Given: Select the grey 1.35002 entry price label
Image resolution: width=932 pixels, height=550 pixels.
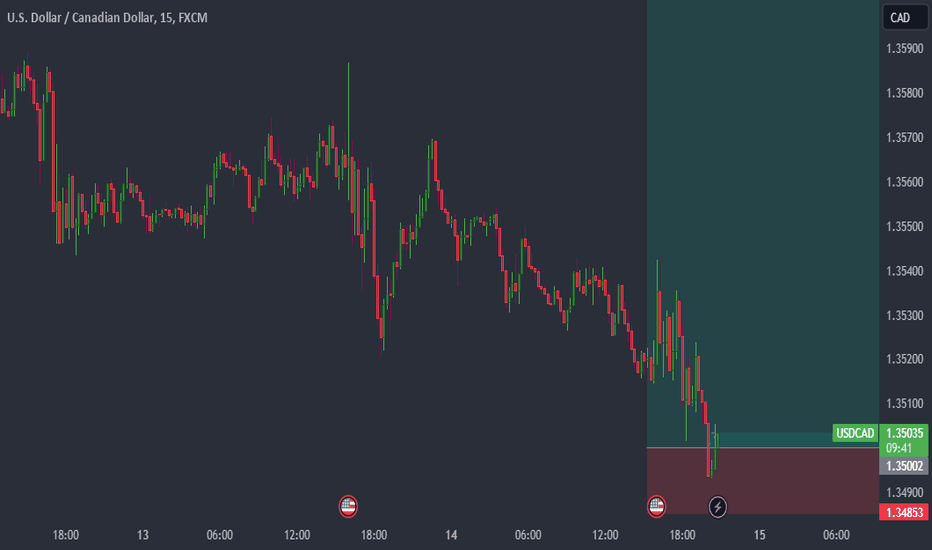Looking at the screenshot, I should (904, 466).
